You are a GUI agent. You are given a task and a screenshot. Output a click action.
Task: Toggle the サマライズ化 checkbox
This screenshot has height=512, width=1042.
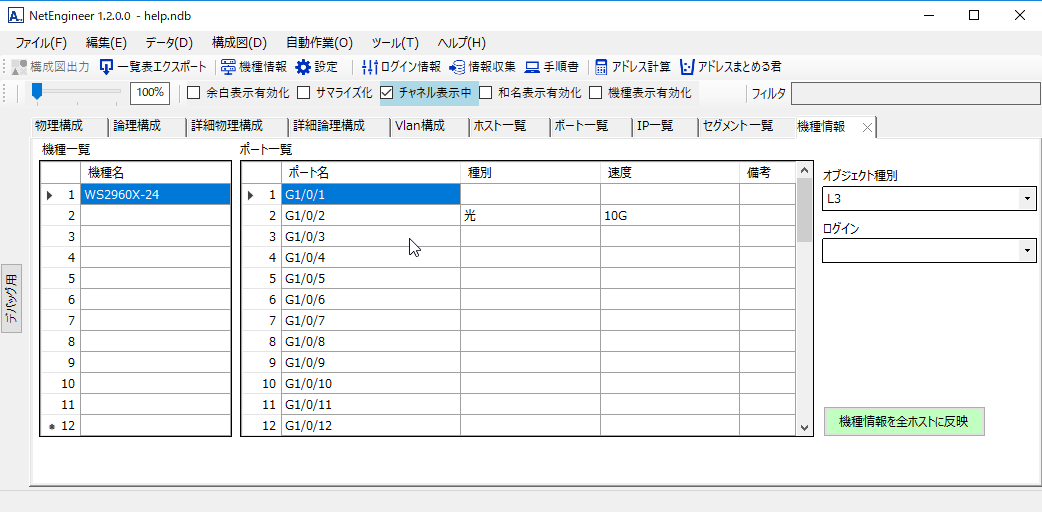305,93
